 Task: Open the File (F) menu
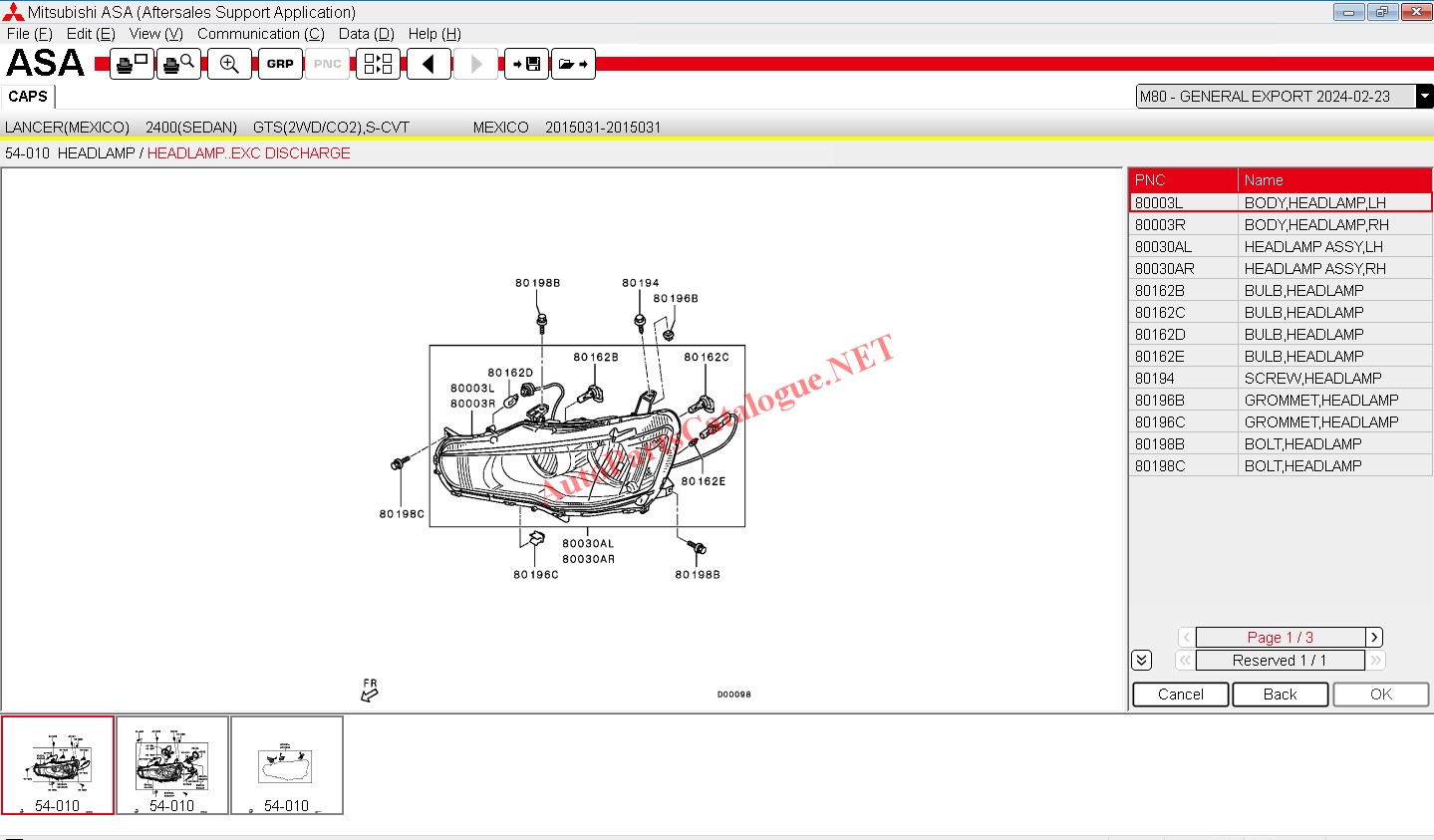click(30, 33)
